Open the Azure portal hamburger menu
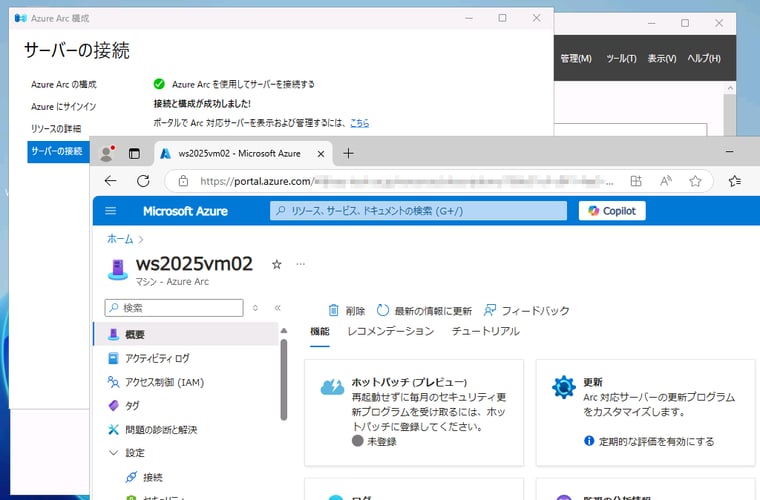 pyautogui.click(x=111, y=211)
